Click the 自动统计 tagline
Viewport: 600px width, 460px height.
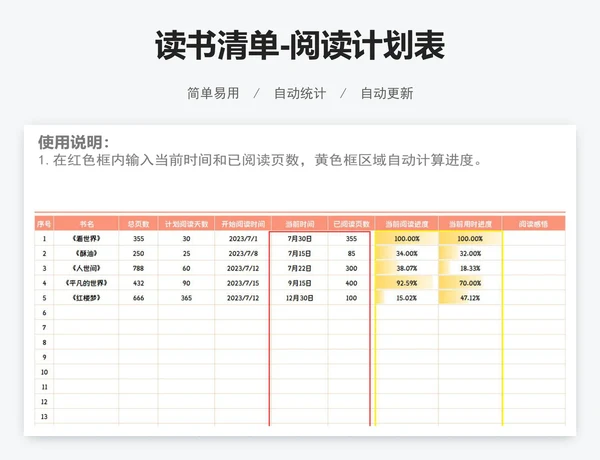click(x=300, y=93)
